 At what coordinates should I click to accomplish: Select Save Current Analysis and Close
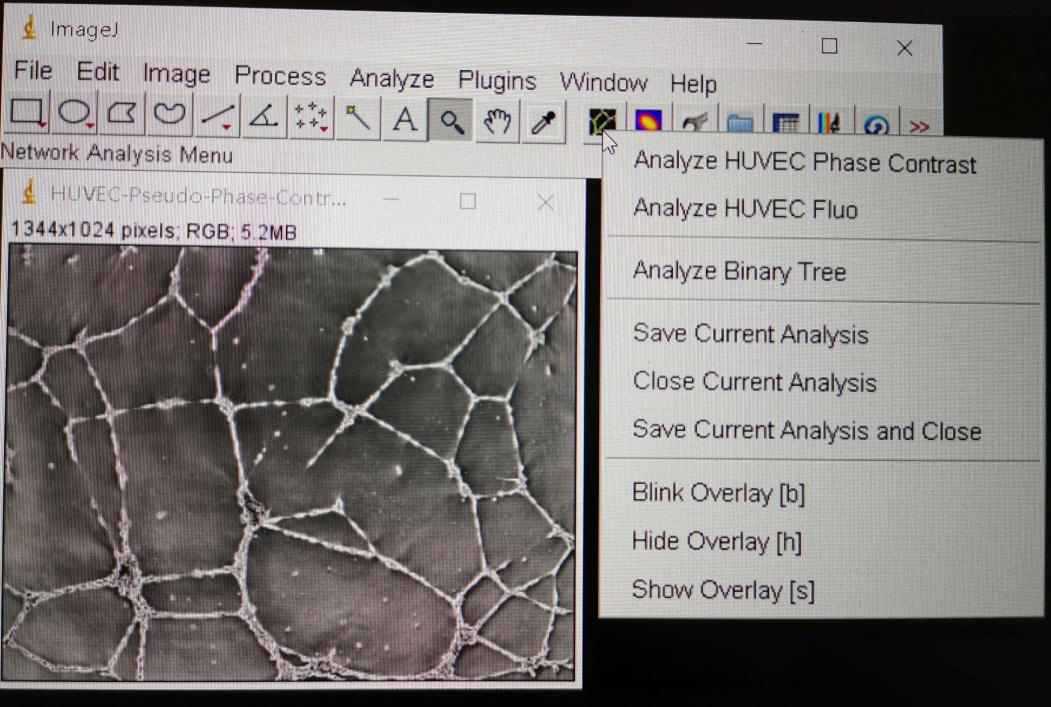(806, 431)
